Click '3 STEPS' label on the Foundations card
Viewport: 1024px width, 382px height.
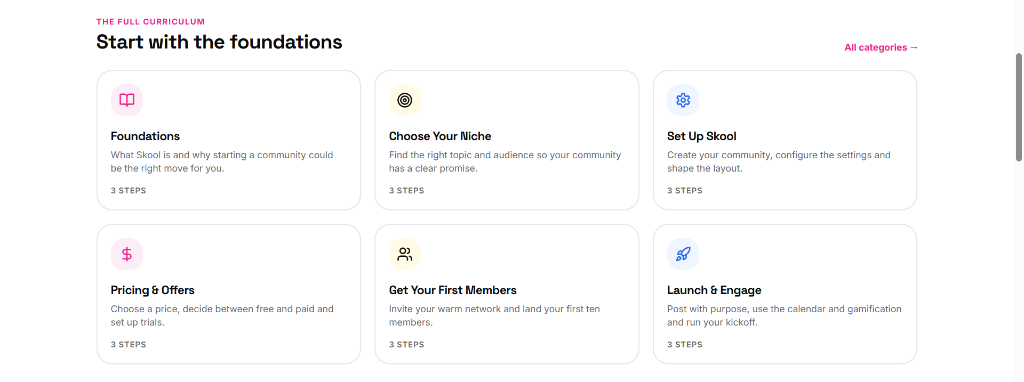(128, 191)
